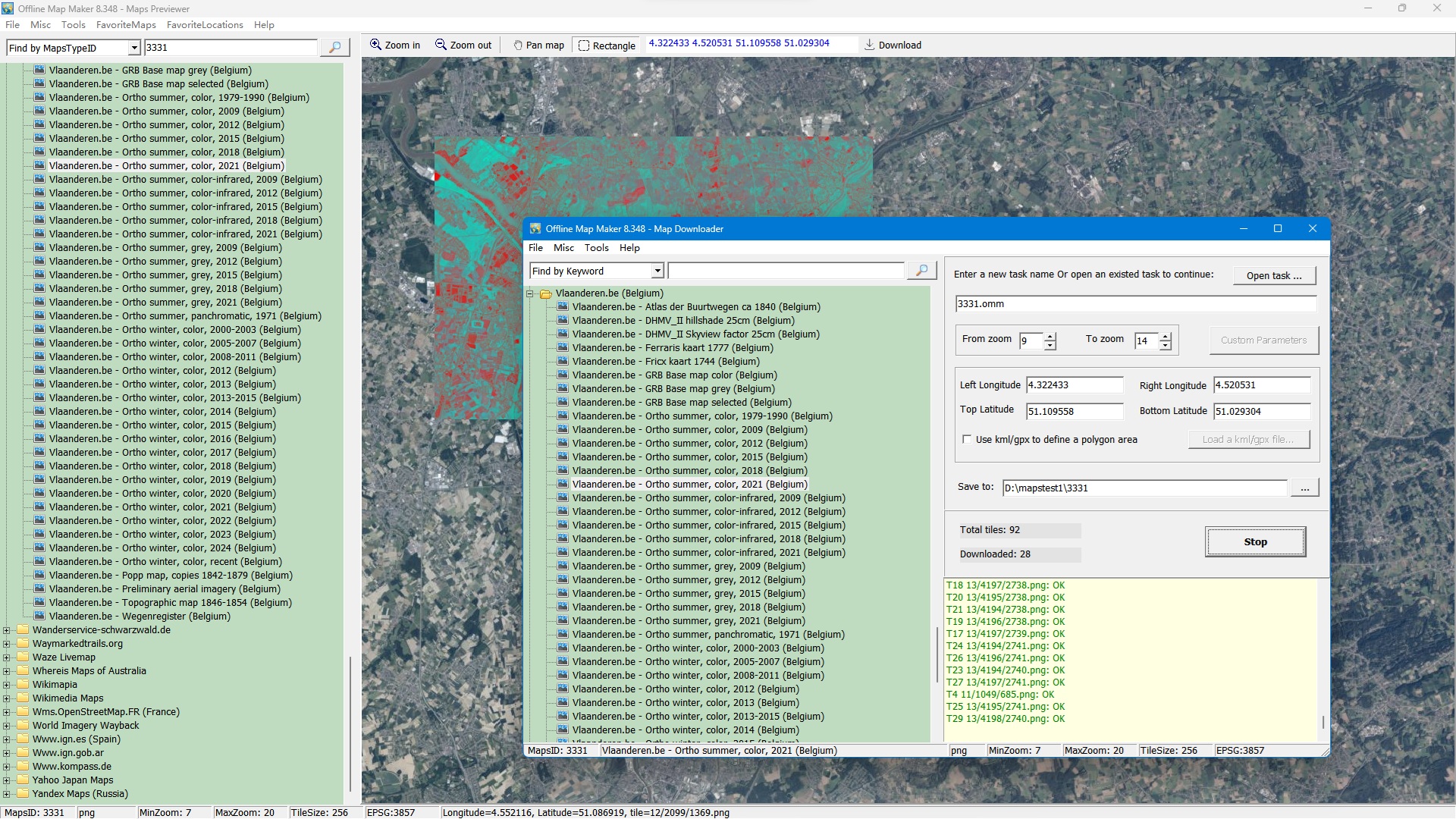The image size is (1456, 819).
Task: Enable Use kml/gpx polygon area checkbox
Action: coord(967,439)
